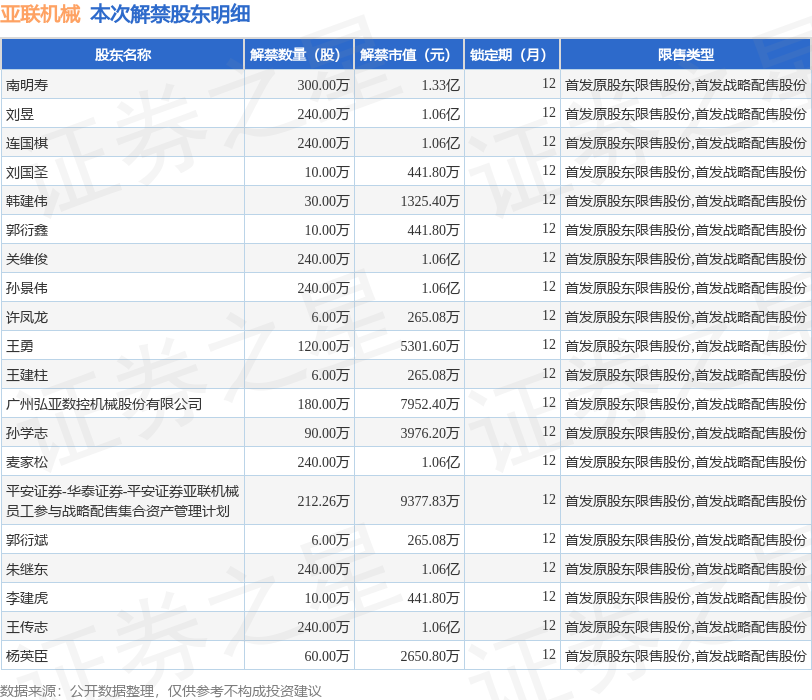Viewport: 812px width, 700px height.
Task: Click the 股东名称 column header
Action: [x=122, y=55]
